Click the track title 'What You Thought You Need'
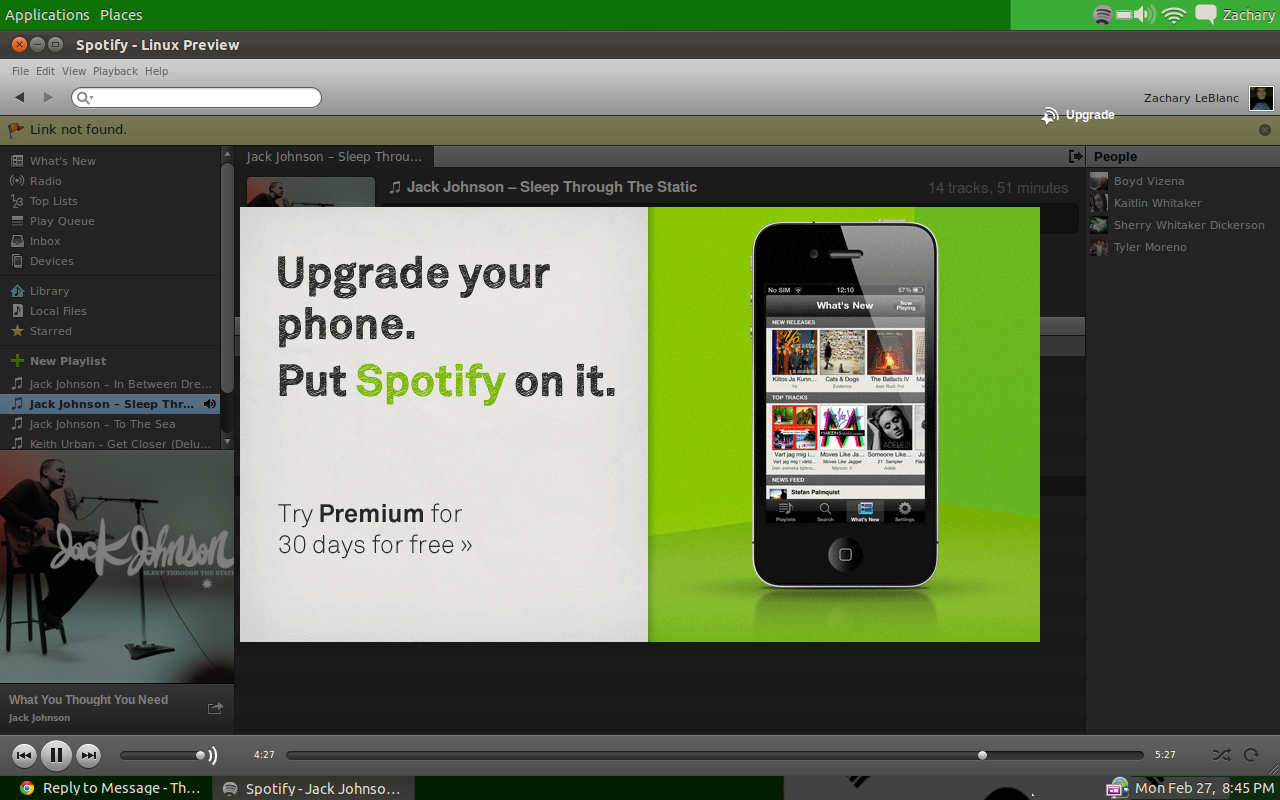 (88, 700)
